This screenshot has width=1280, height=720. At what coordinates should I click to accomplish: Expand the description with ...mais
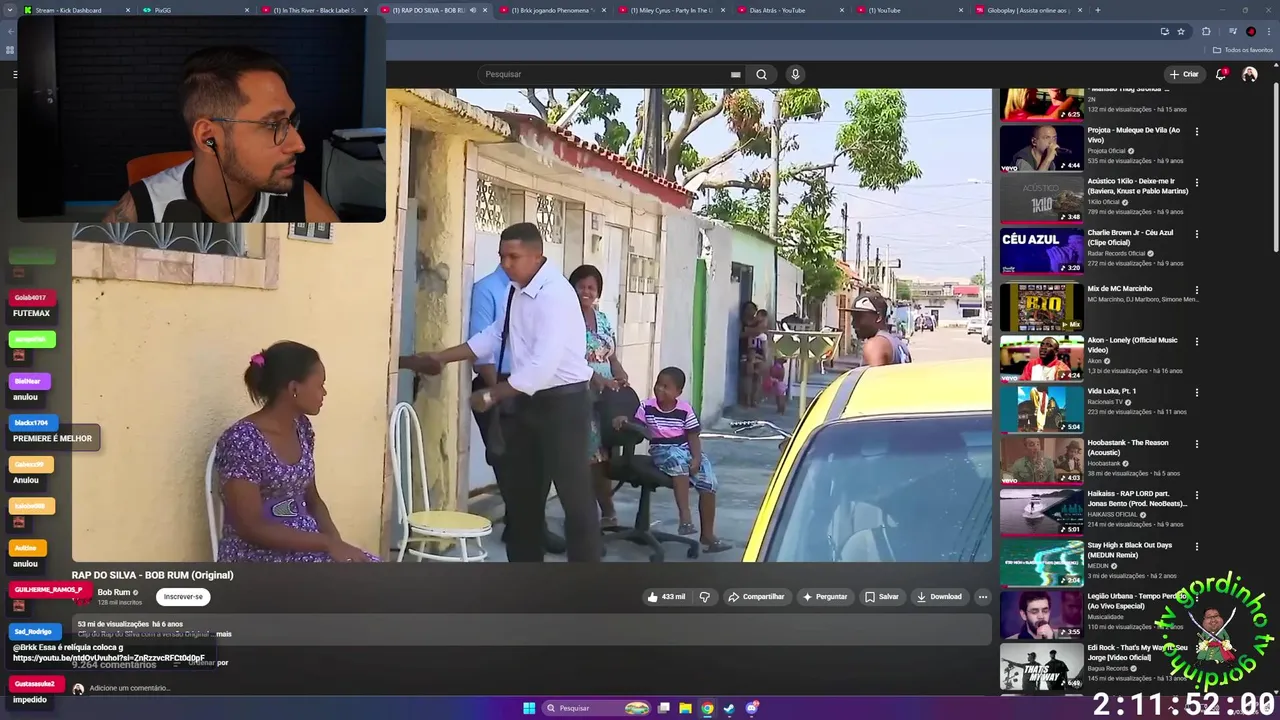[x=221, y=634]
